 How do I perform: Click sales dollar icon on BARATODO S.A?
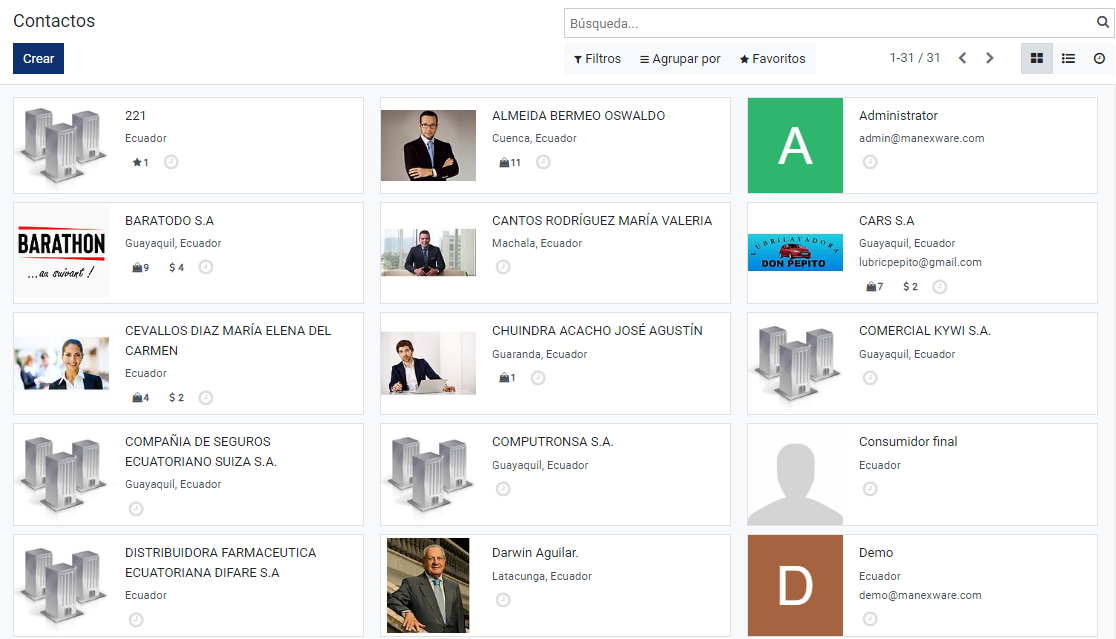tap(176, 268)
